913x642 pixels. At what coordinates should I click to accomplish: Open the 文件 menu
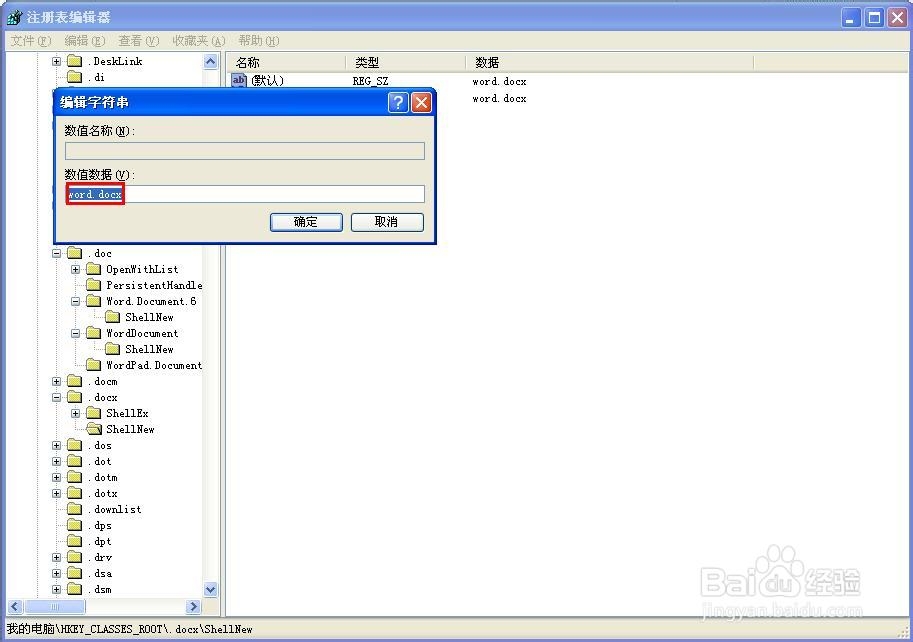(x=28, y=40)
